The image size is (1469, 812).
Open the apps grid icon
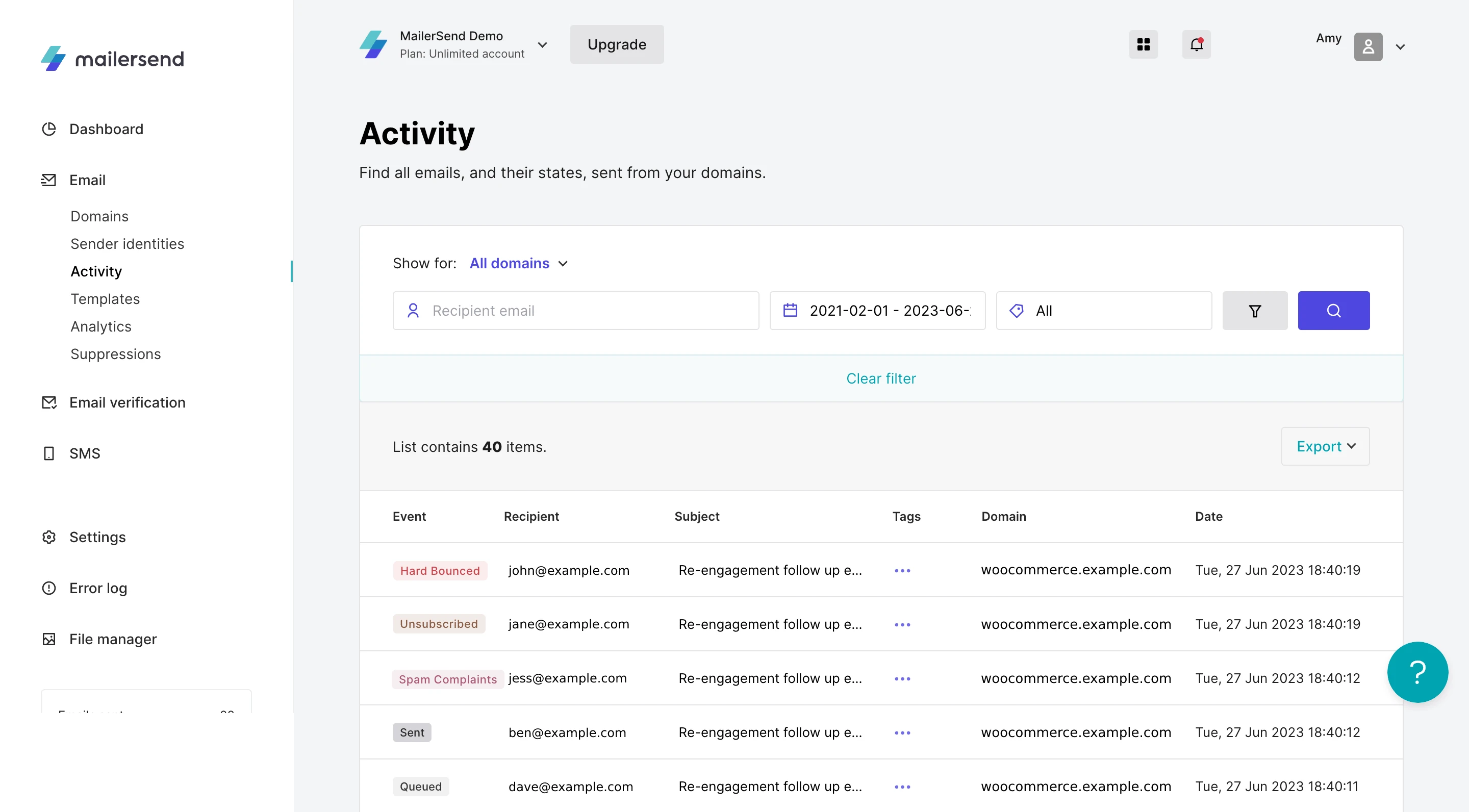(x=1143, y=44)
